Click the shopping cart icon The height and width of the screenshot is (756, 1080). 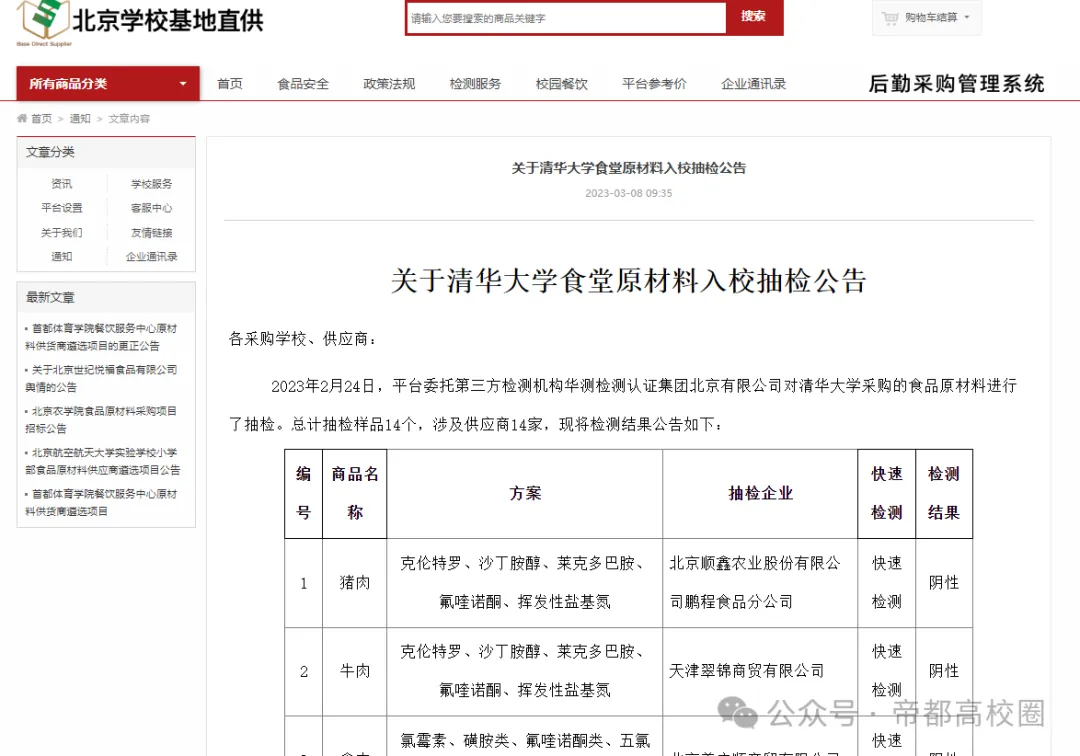[x=890, y=18]
